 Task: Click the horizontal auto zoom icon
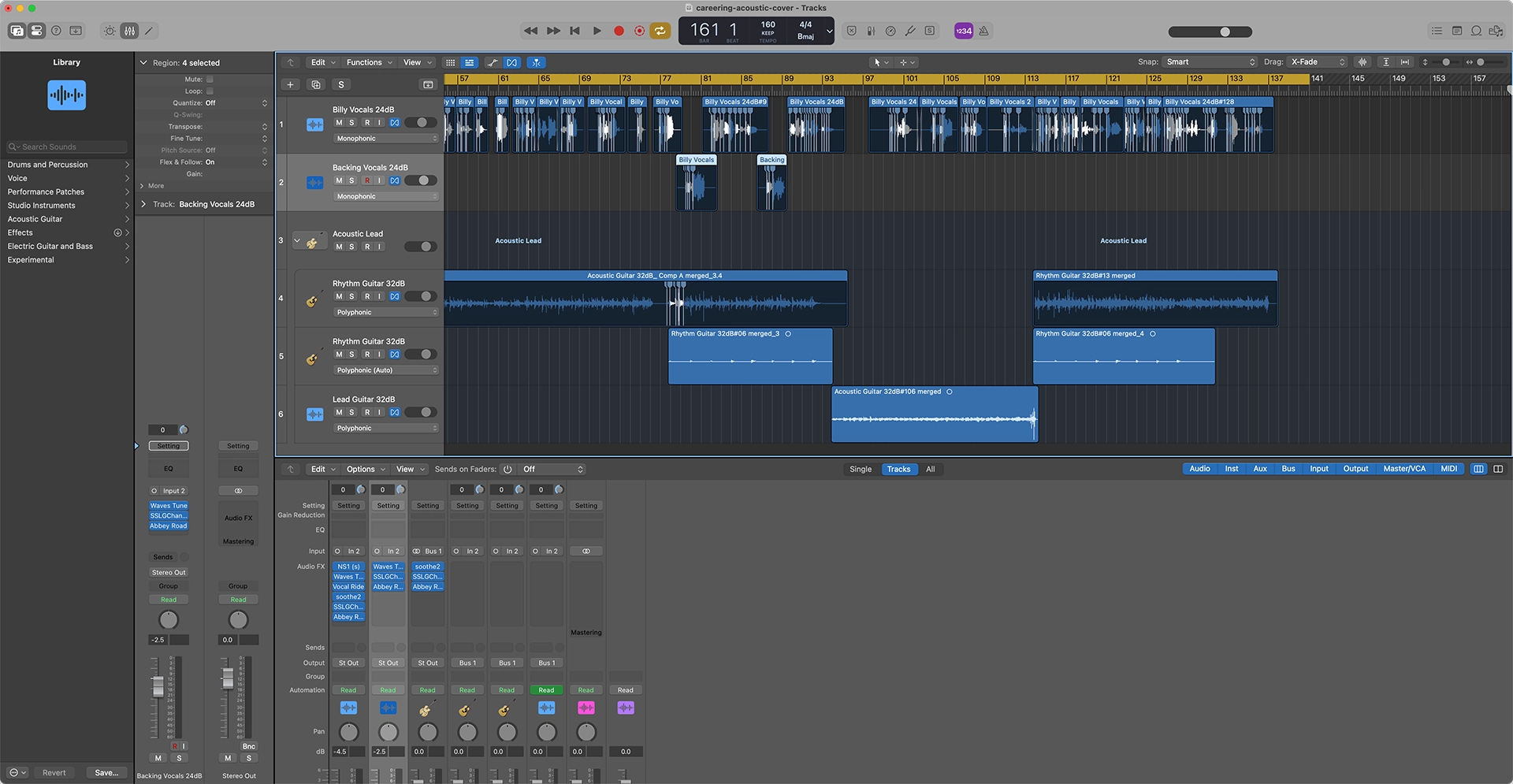[x=1404, y=62]
